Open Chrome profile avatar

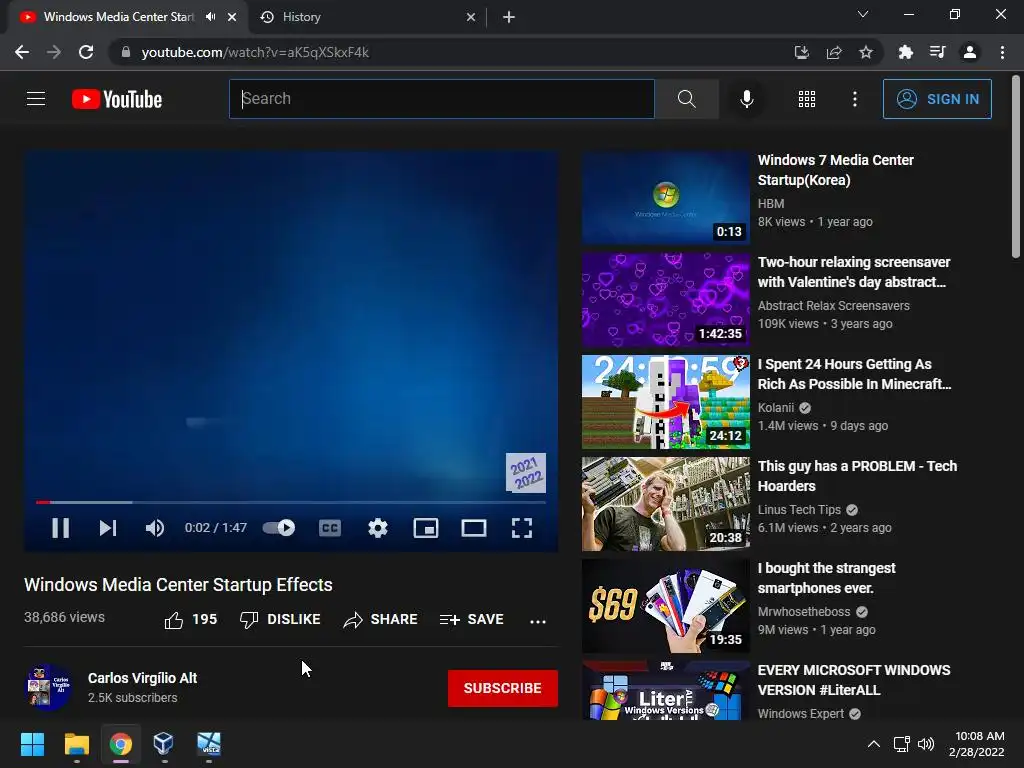point(970,52)
